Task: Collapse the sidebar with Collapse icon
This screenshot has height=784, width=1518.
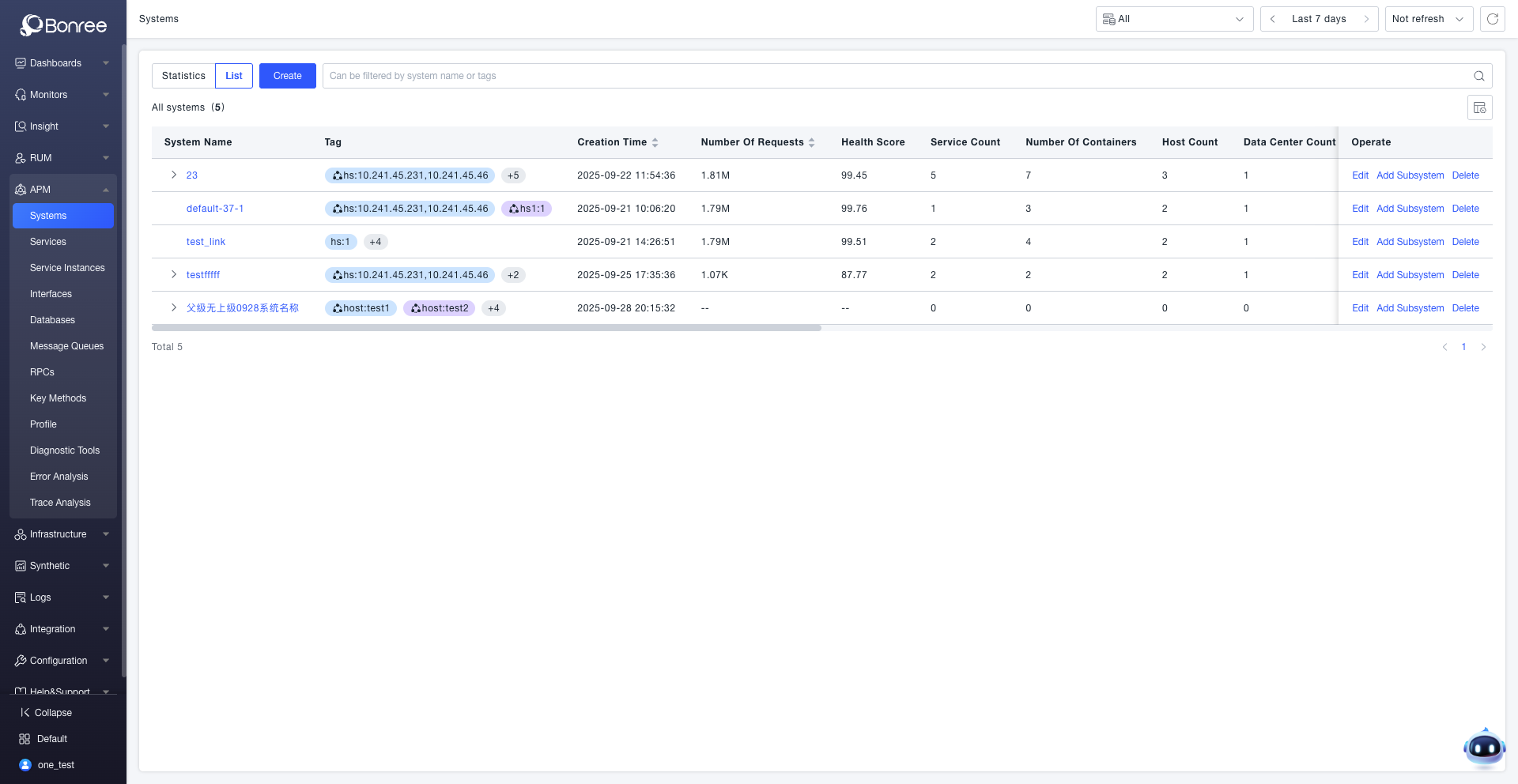Action: (25, 713)
